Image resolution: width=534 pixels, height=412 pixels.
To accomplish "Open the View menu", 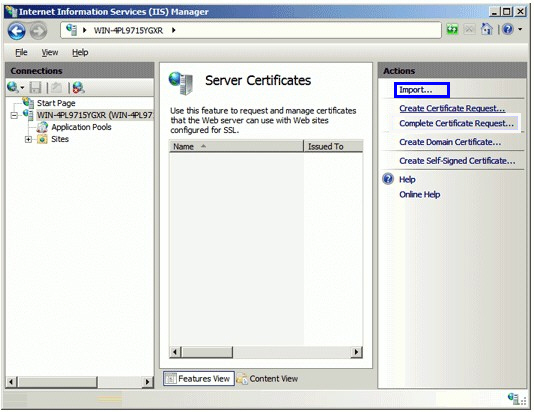I will click(x=50, y=52).
